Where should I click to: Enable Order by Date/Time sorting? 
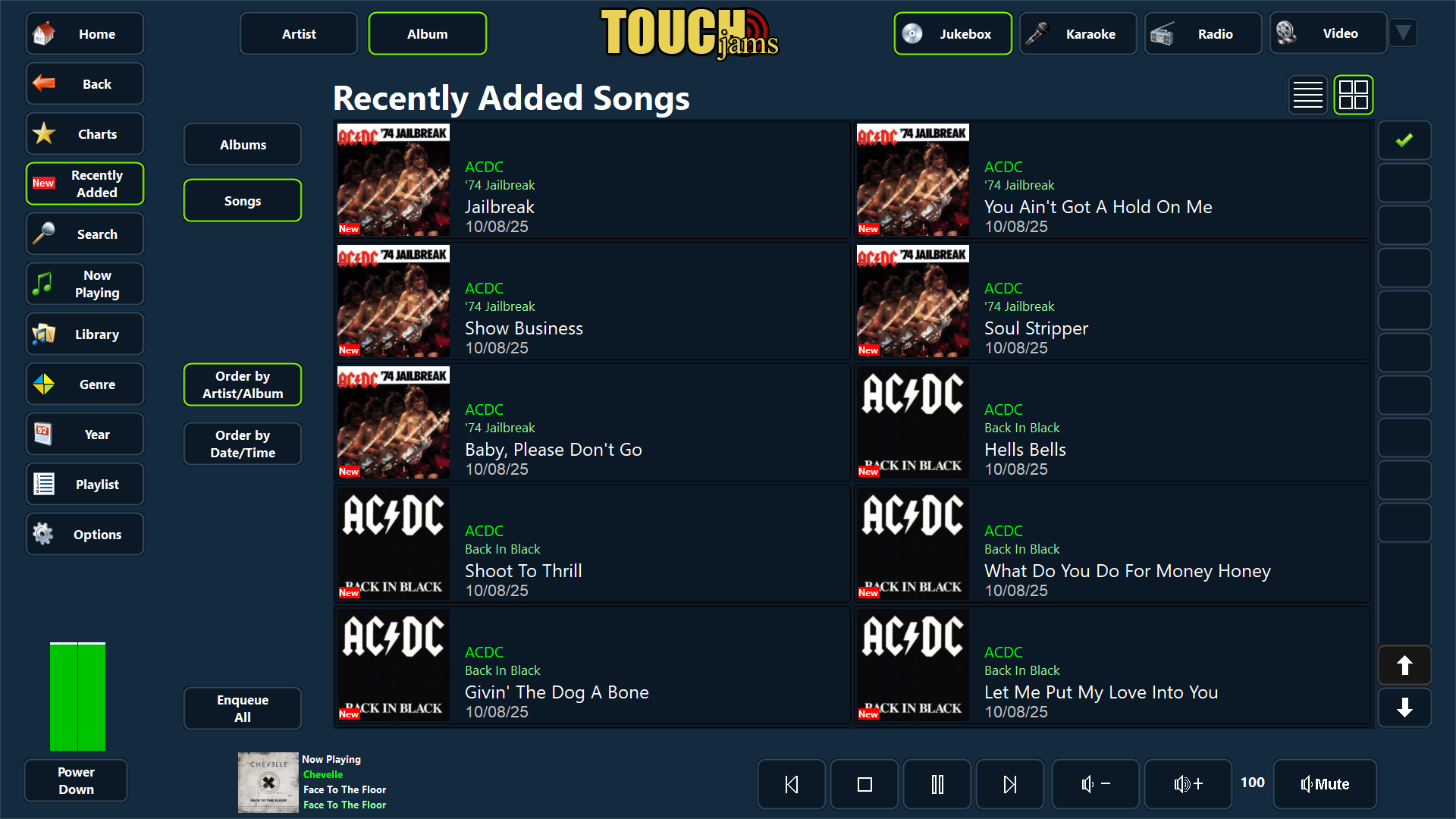point(243,444)
